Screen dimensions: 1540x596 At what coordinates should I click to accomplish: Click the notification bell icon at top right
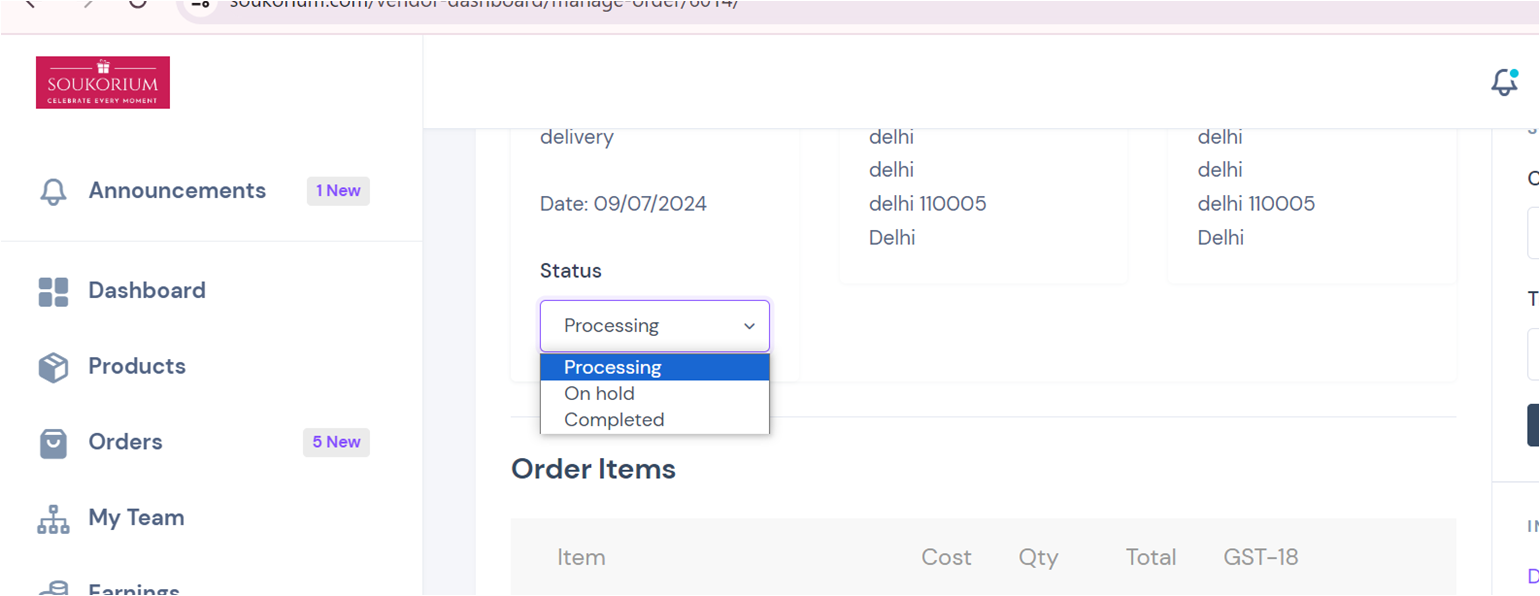coord(1504,82)
